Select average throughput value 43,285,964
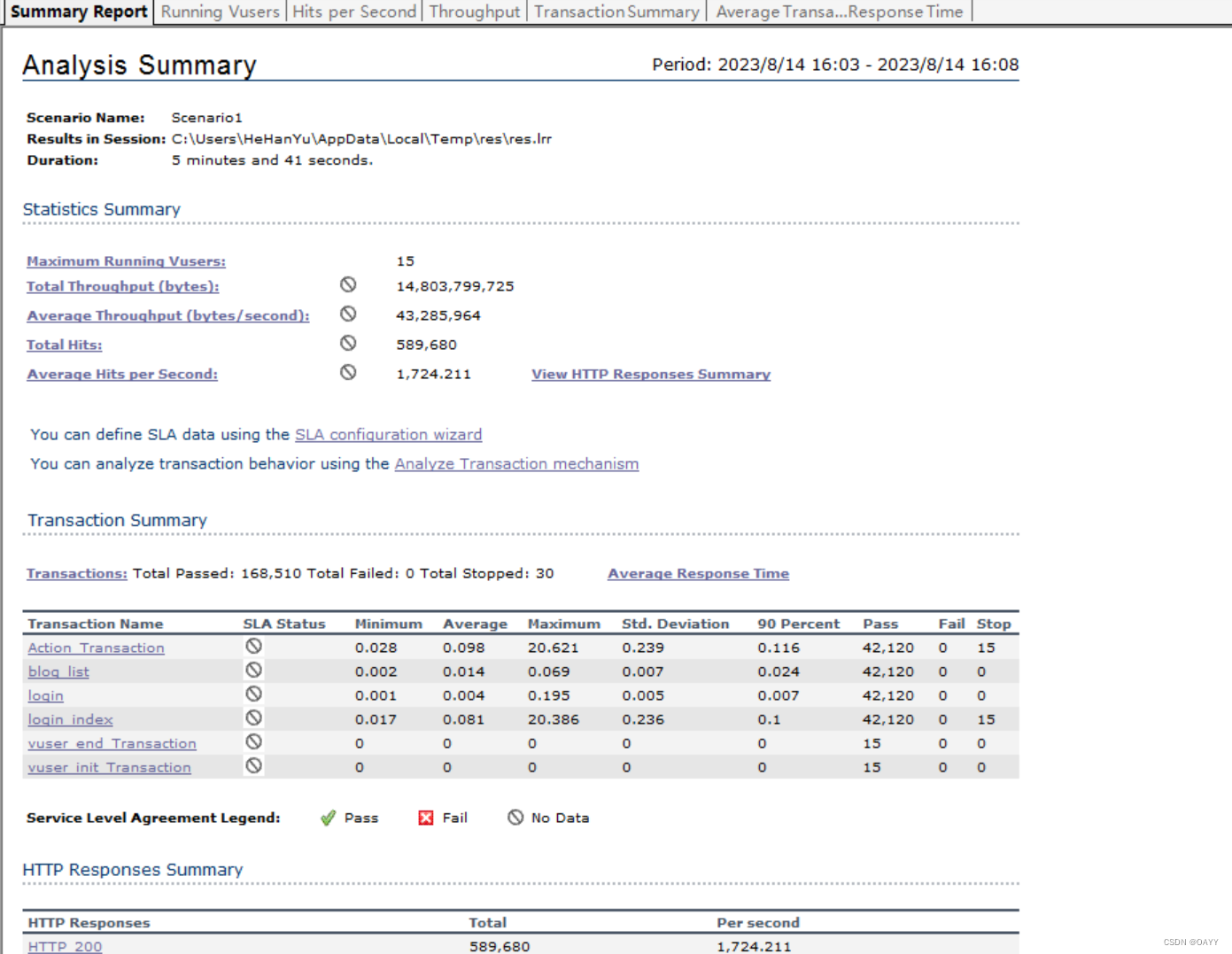 click(x=438, y=315)
